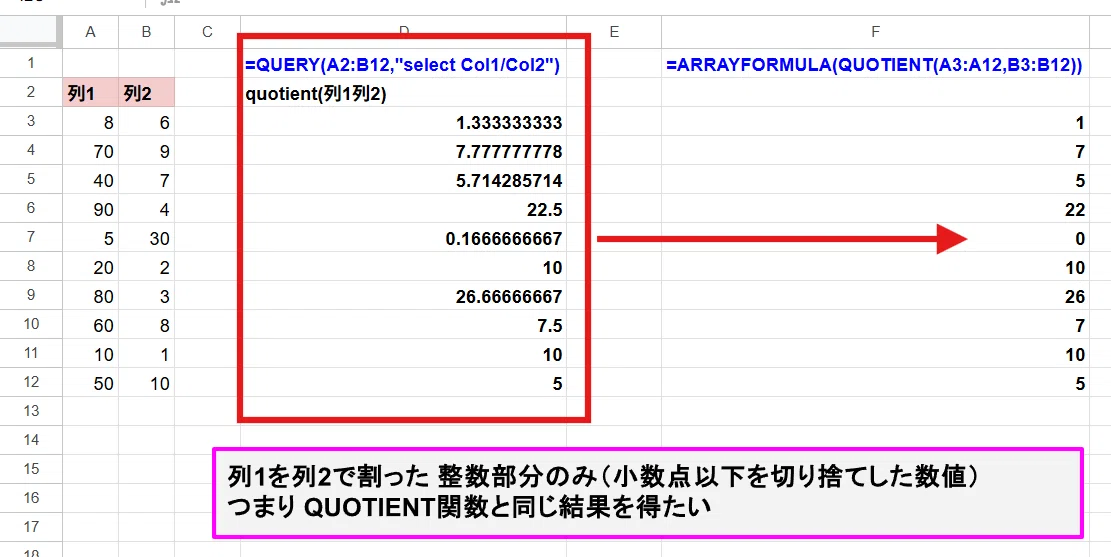Select the 列1 header cell
Viewport: 1111px width, 557px height.
[x=90, y=92]
